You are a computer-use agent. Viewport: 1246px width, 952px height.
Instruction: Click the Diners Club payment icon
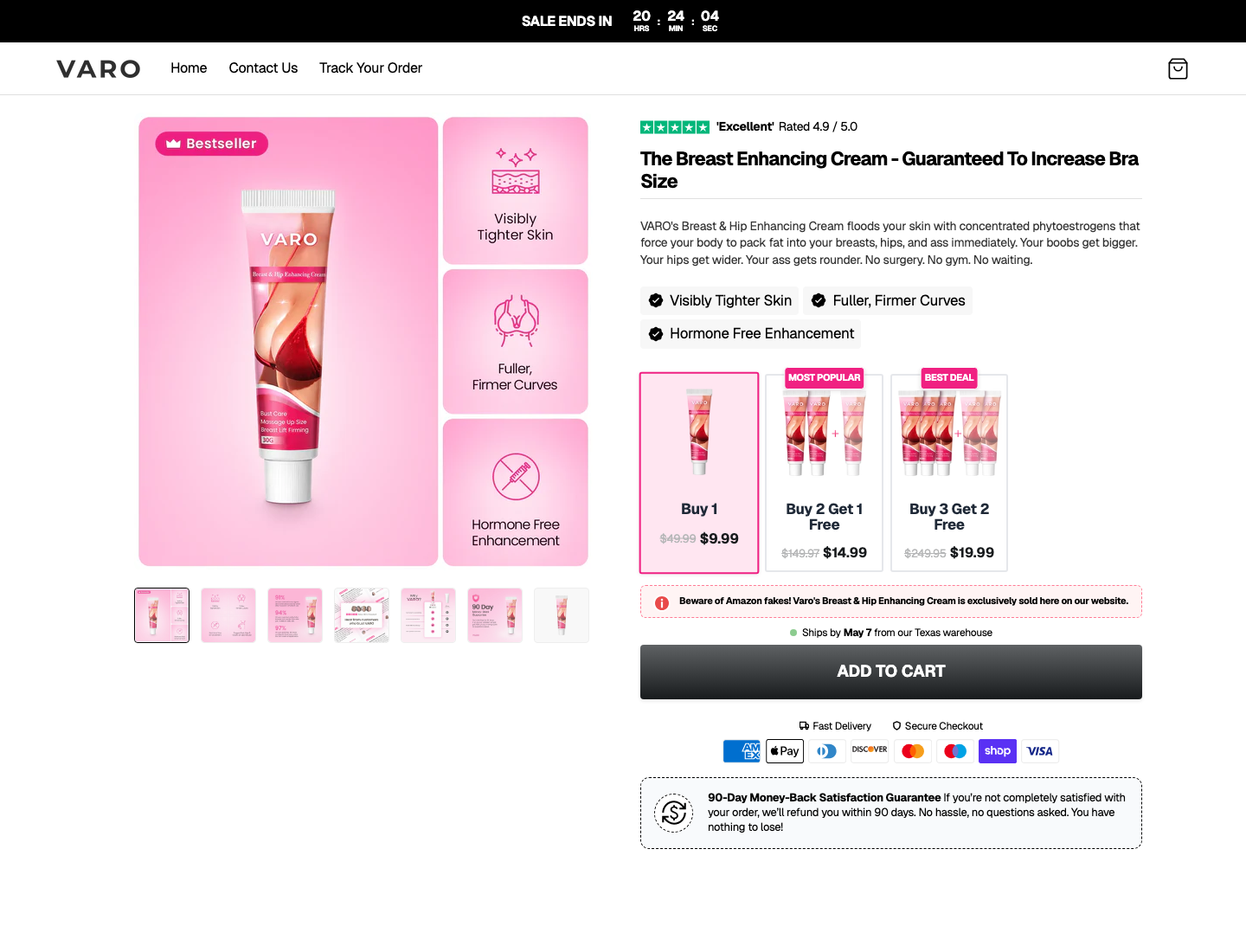click(x=827, y=751)
